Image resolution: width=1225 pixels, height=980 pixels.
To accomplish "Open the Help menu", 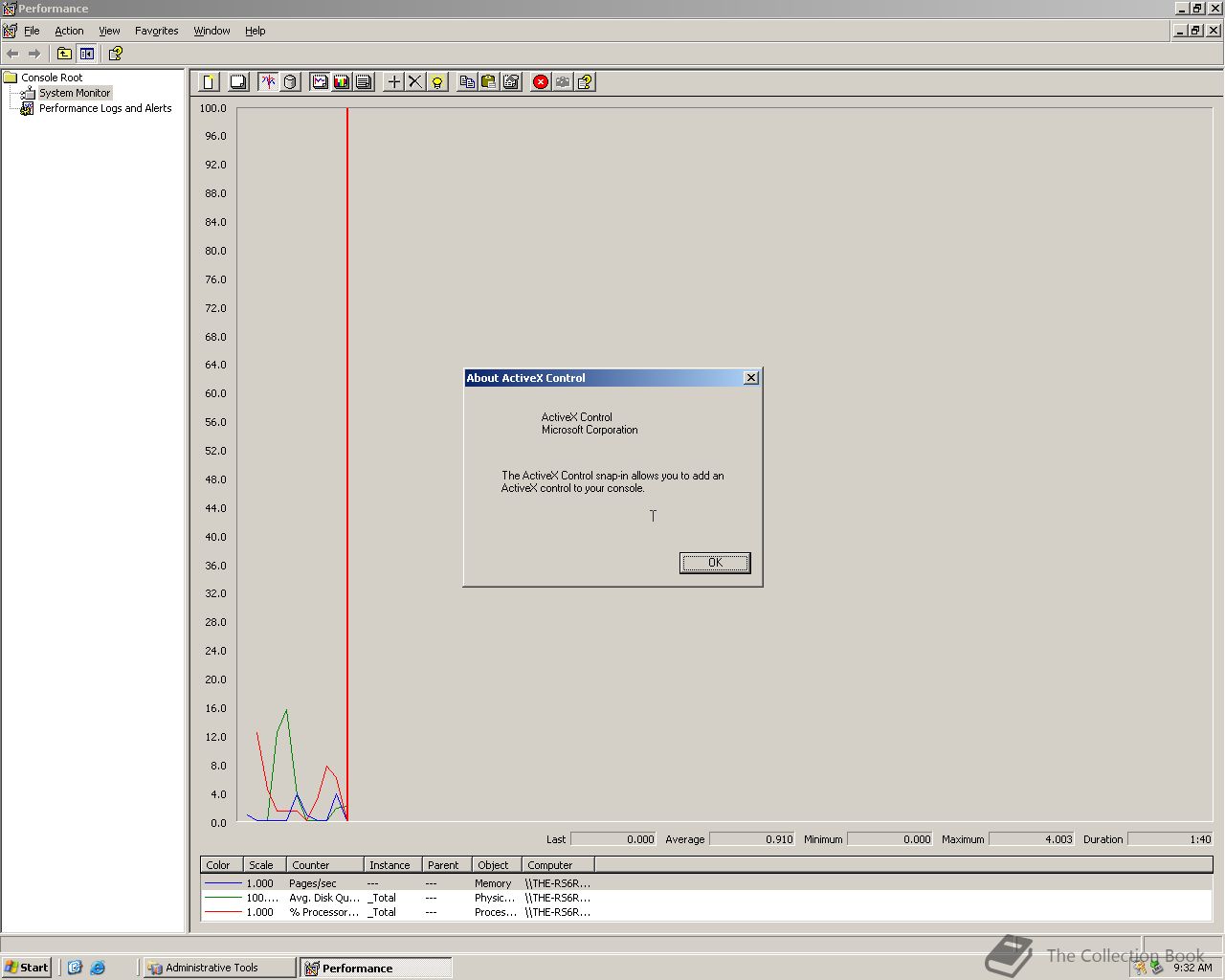I will pyautogui.click(x=255, y=31).
